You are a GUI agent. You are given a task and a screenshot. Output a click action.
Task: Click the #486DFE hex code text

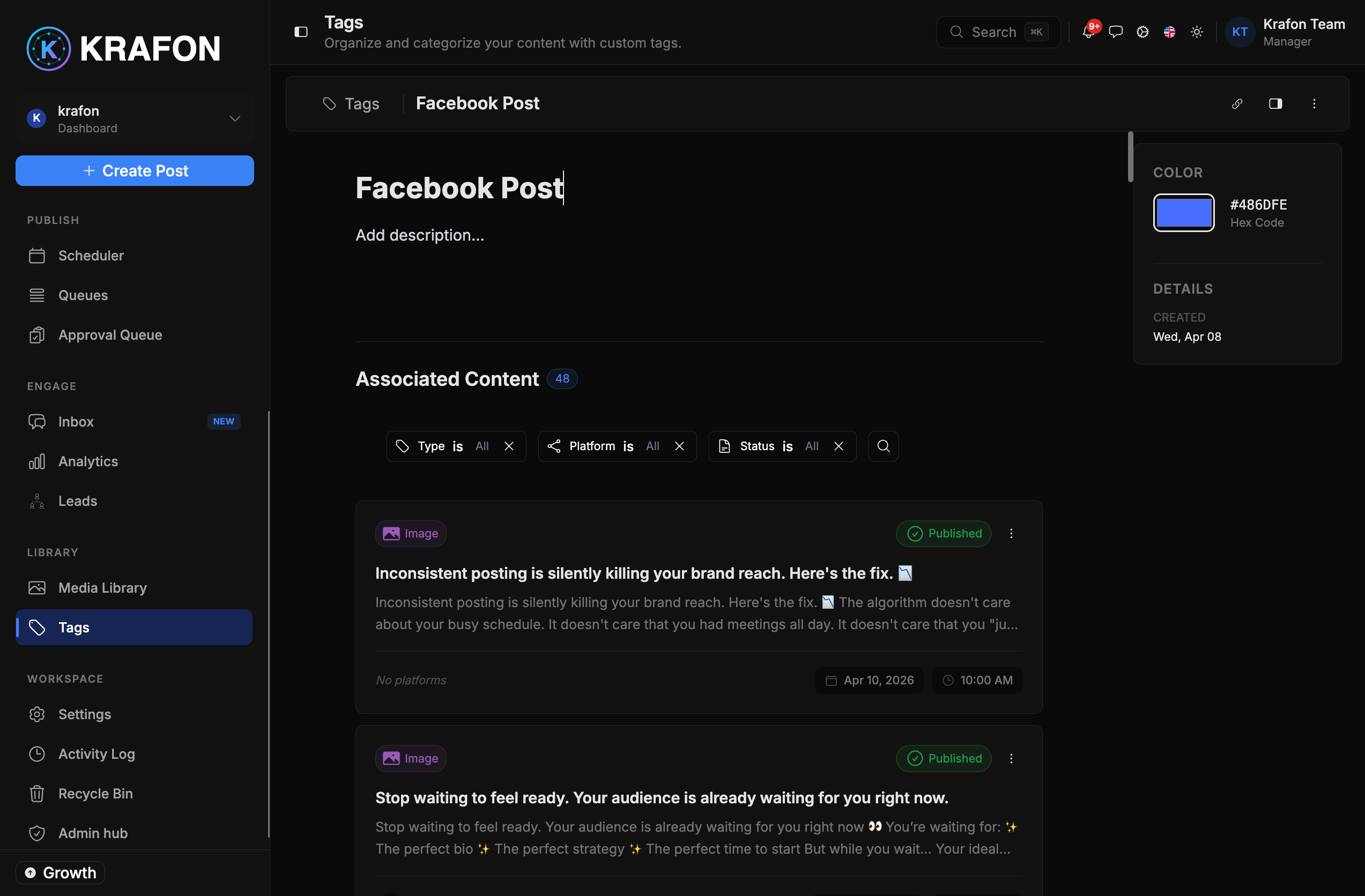tap(1258, 205)
